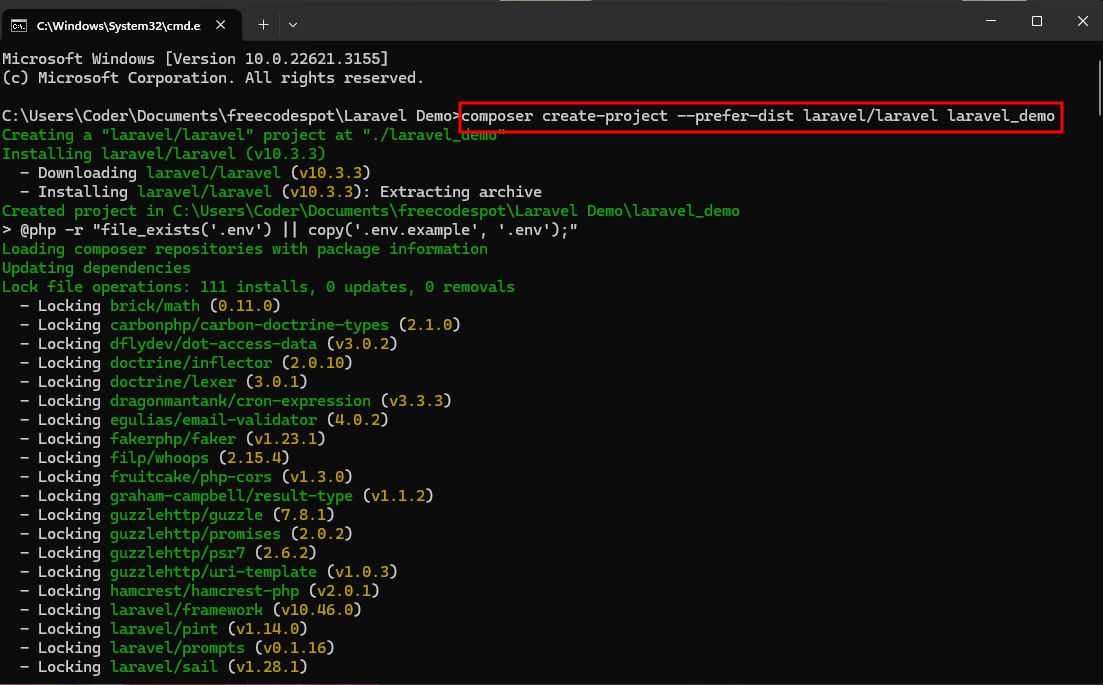
Task: Expand the new tab profile dropdown
Action: [293, 25]
